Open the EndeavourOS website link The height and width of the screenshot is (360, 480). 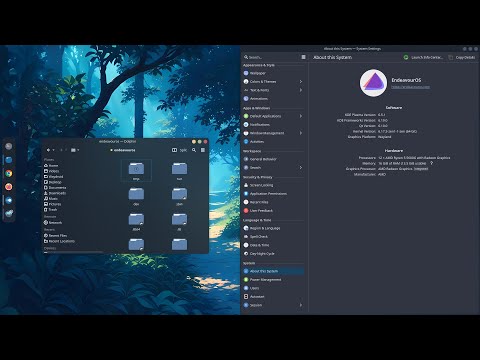(410, 87)
